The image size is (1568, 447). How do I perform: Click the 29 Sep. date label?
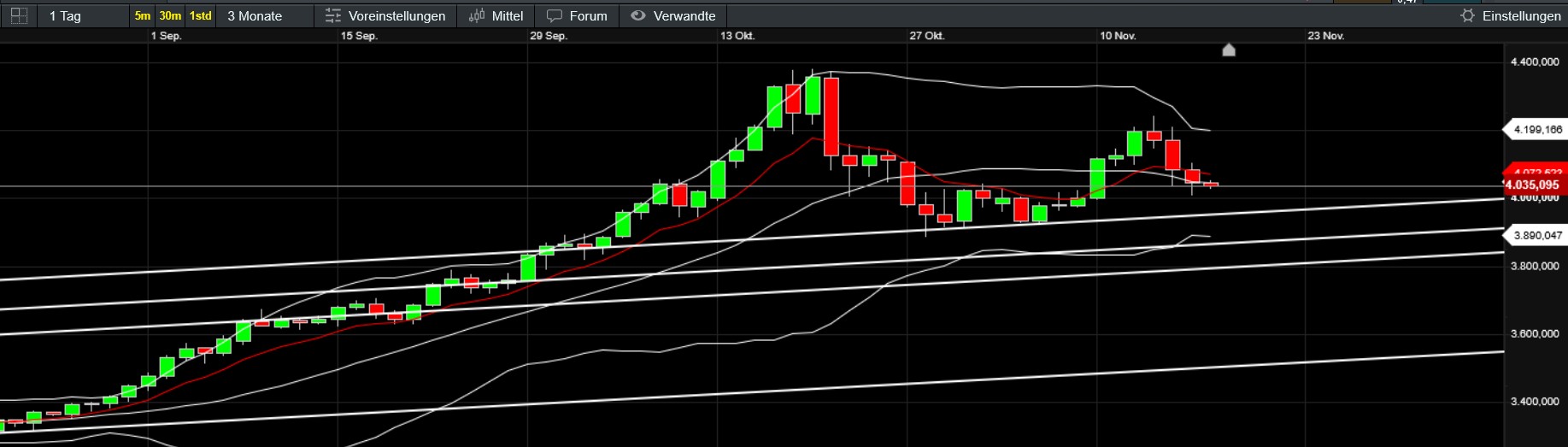[549, 36]
